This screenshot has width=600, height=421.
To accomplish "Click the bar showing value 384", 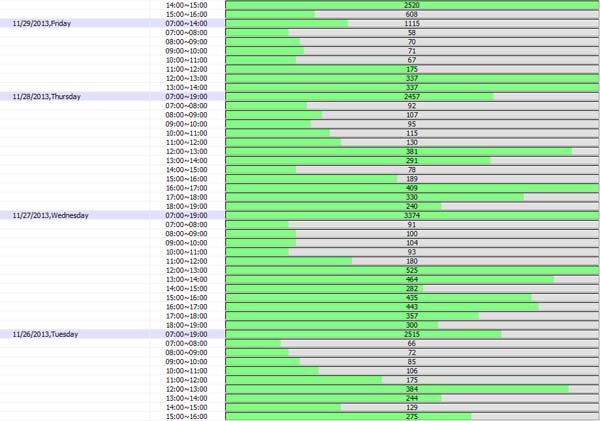I will 411,389.
